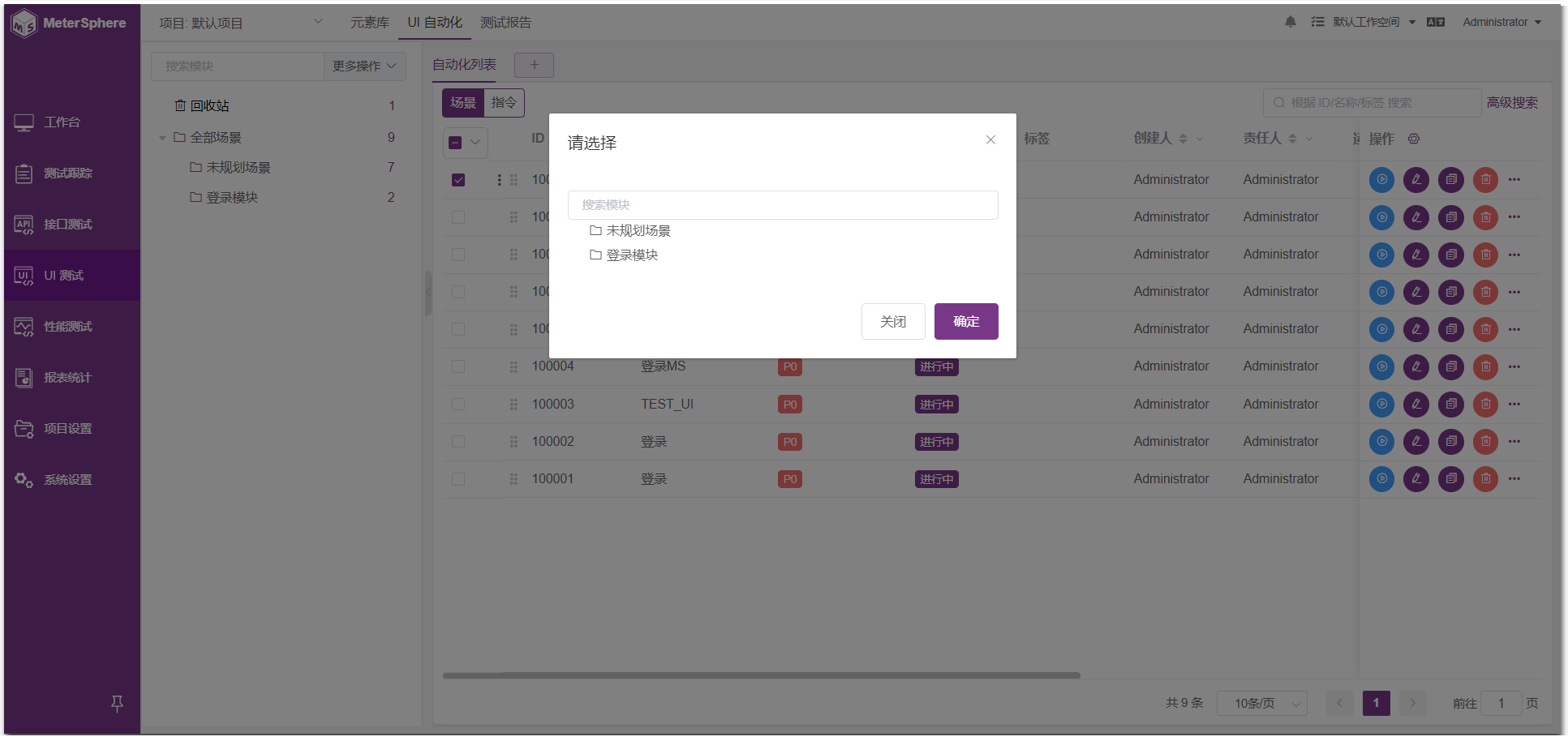The image size is (1568, 741).
Task: Open more actions for scenario 100001
Action: point(1514,479)
